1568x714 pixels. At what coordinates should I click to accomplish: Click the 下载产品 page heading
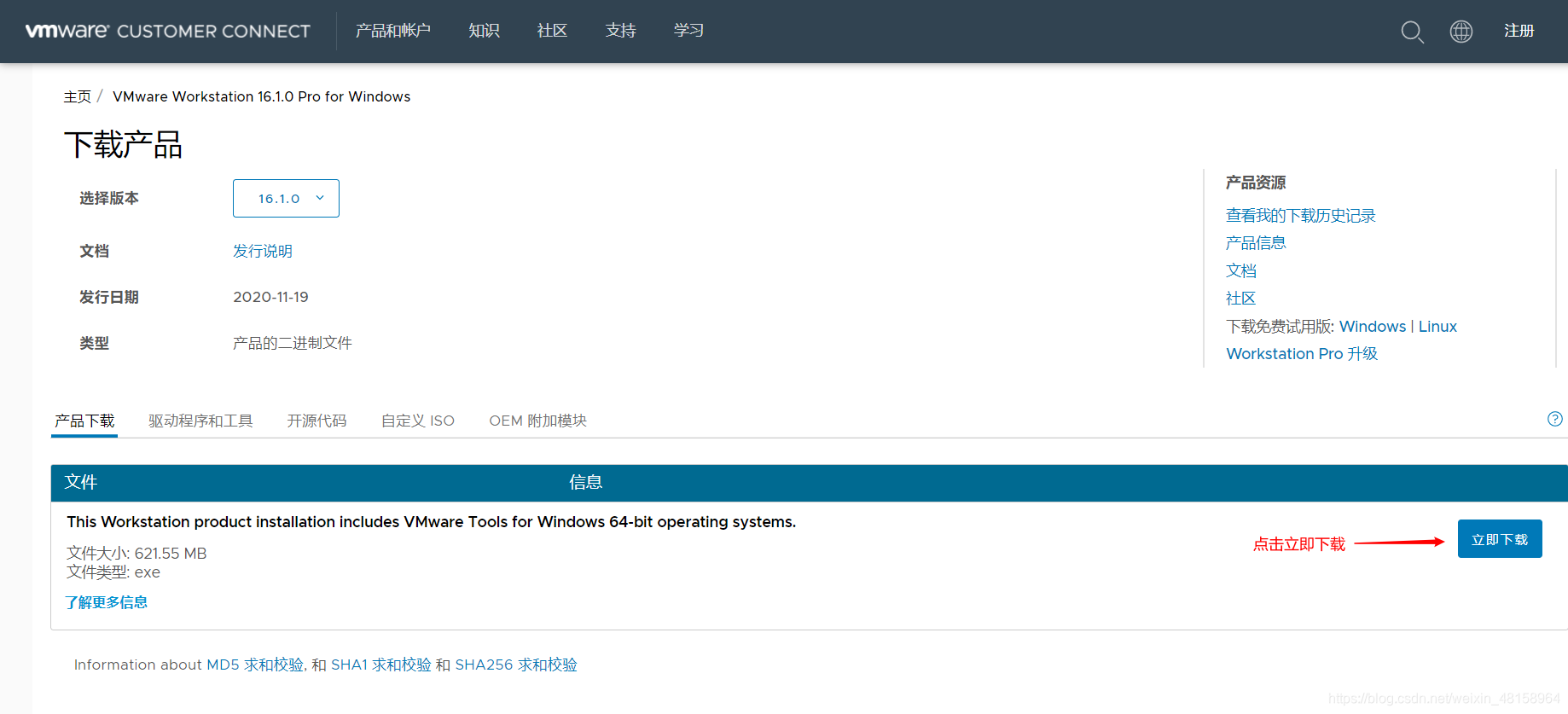(x=123, y=145)
